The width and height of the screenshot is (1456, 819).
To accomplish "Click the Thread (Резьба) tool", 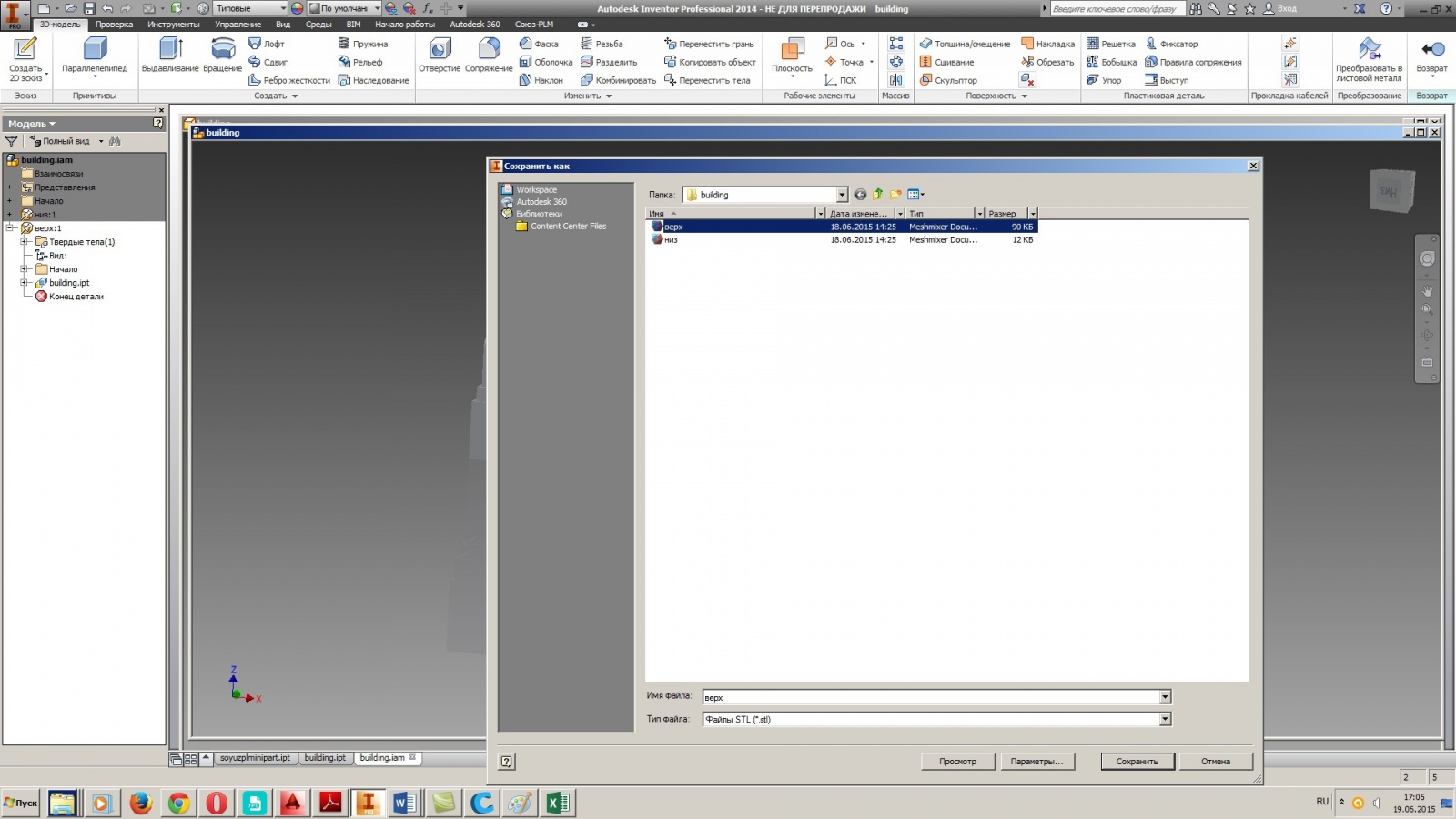I will point(602,44).
